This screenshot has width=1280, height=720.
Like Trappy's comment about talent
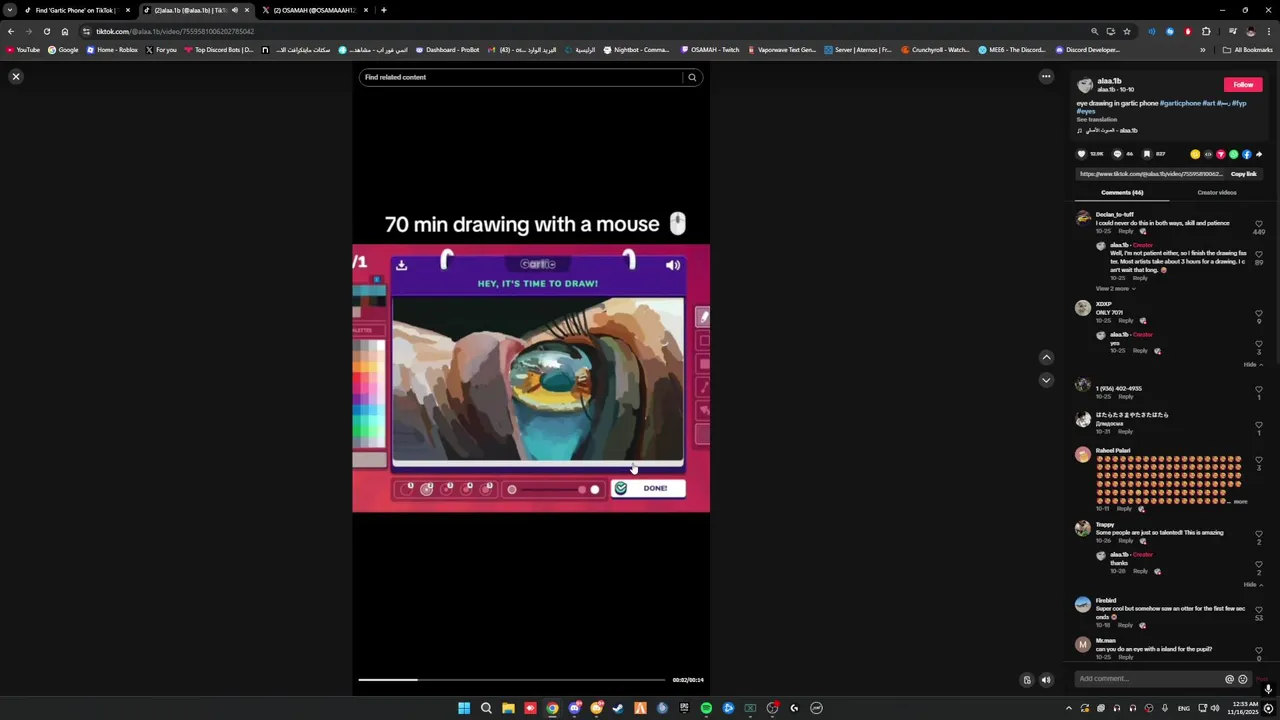pyautogui.click(x=1258, y=534)
